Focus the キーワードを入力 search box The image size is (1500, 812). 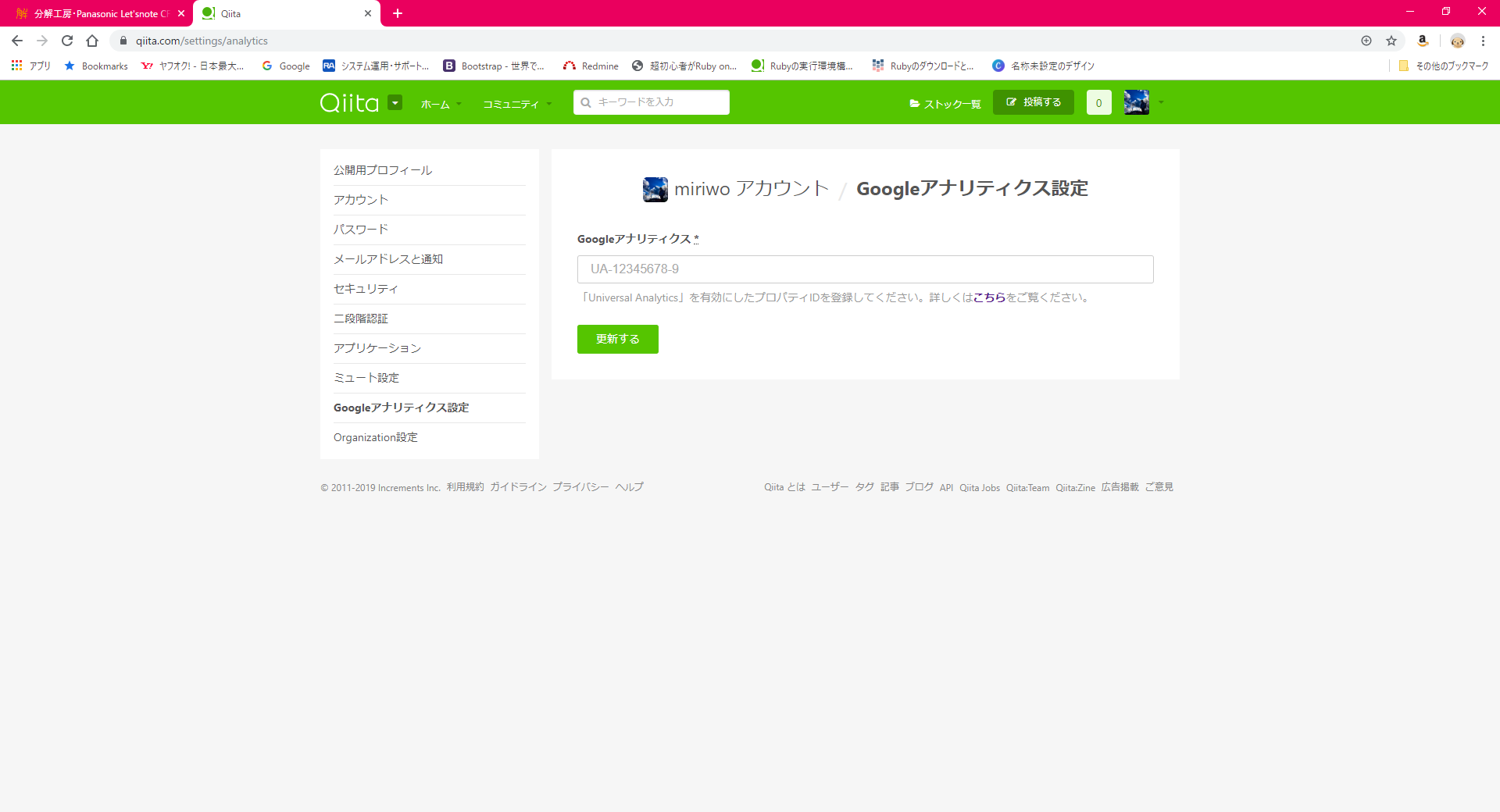point(652,102)
